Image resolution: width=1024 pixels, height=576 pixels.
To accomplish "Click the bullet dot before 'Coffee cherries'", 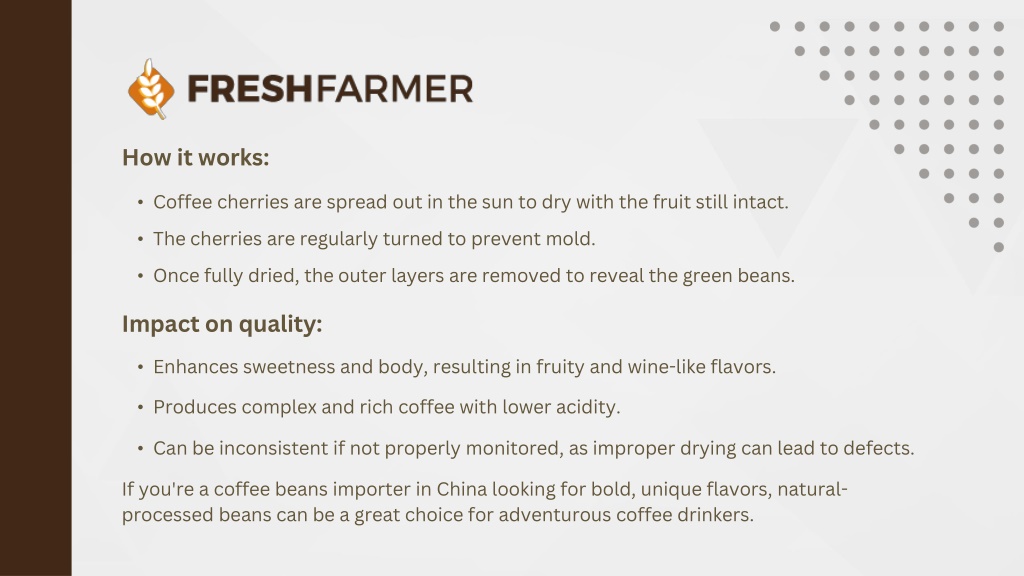I will (140, 202).
